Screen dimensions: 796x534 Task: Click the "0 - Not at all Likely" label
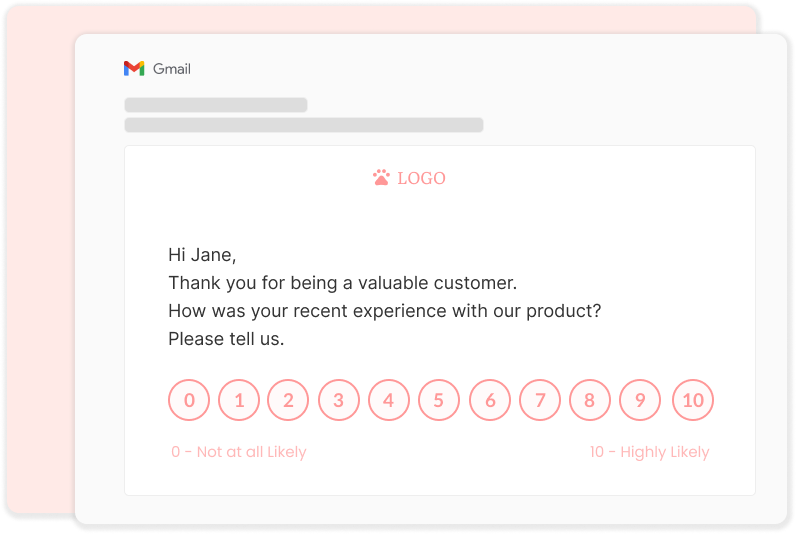[x=239, y=452]
